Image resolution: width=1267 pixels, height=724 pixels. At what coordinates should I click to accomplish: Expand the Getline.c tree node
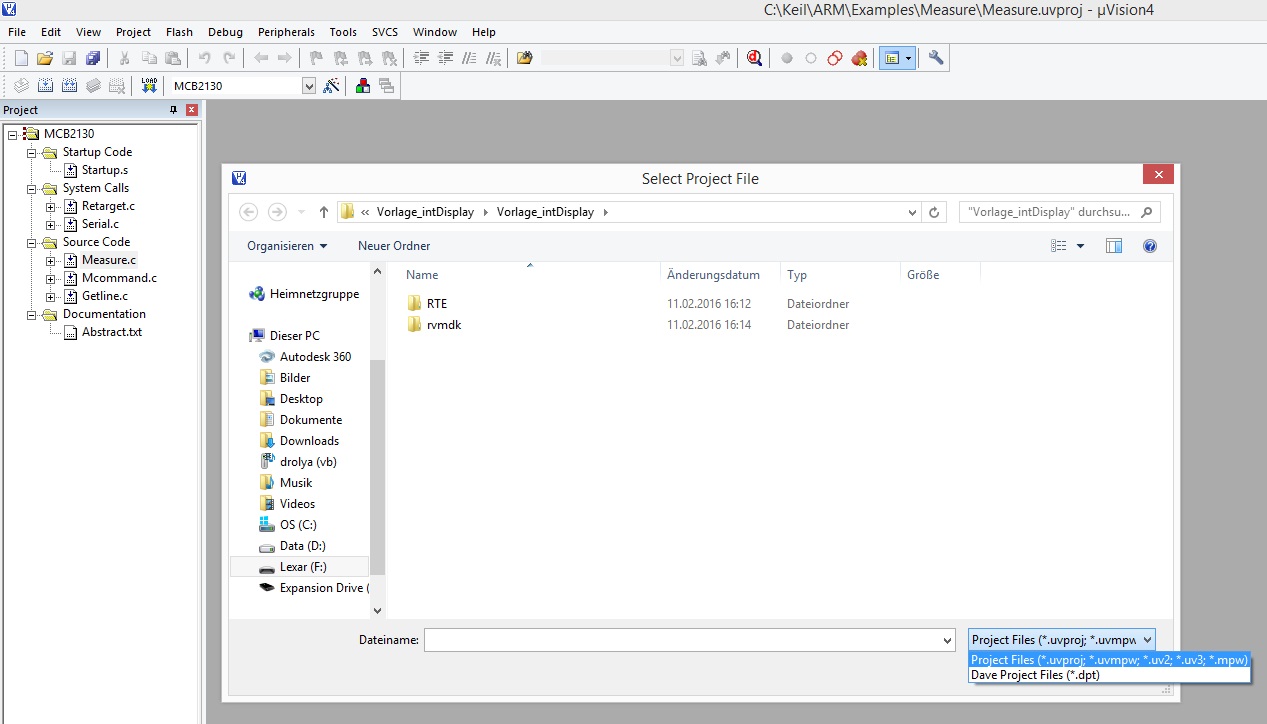click(50, 296)
